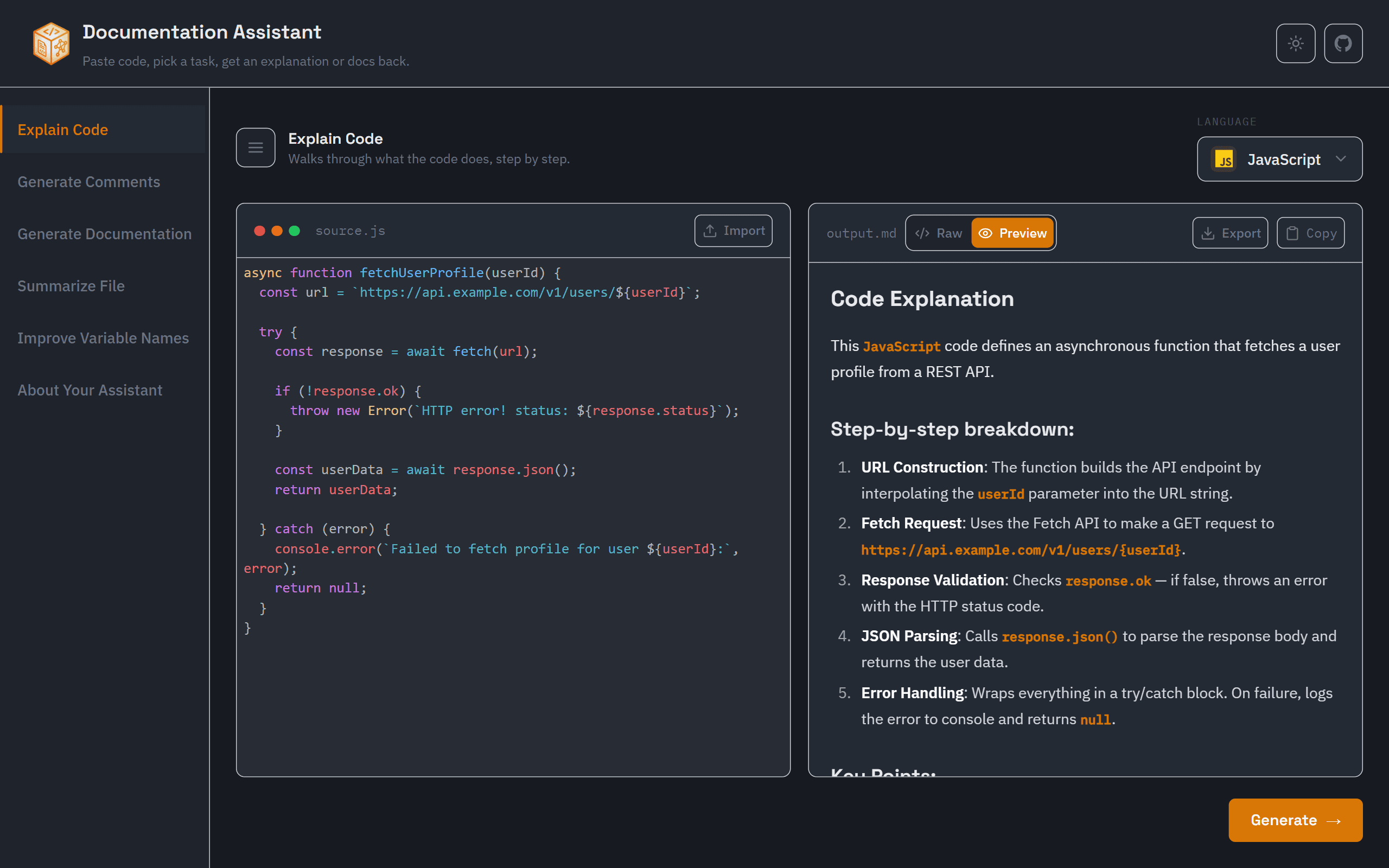Click the 'return userData;' line in code

tap(336, 490)
